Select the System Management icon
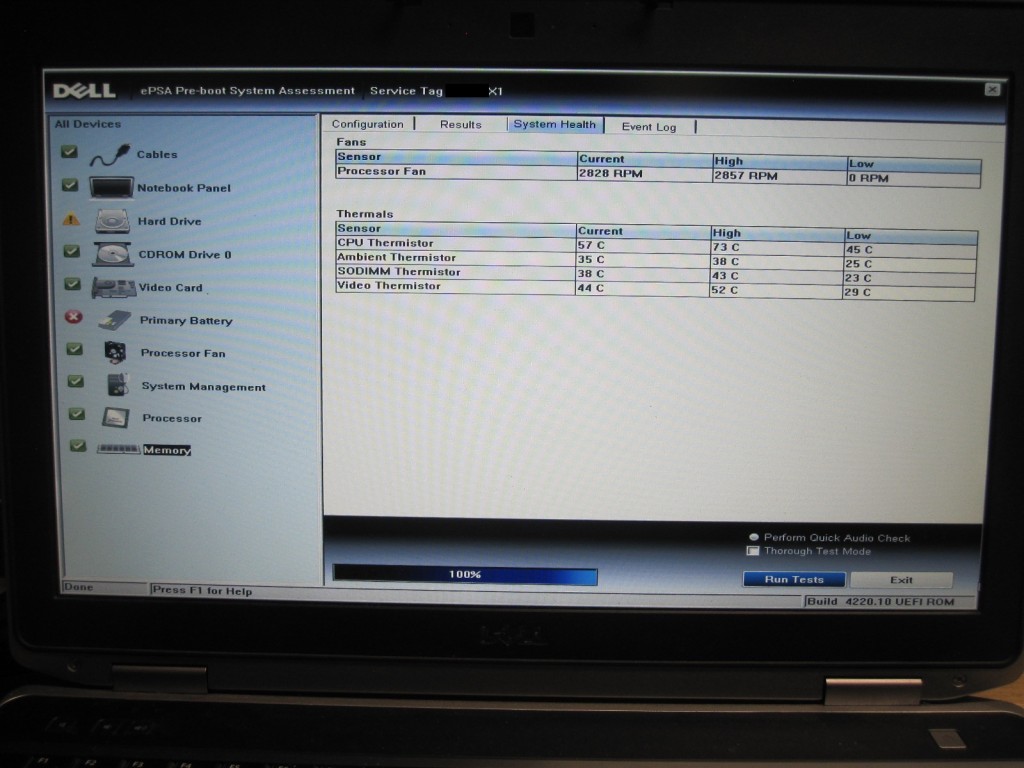This screenshot has height=768, width=1024. 117,385
